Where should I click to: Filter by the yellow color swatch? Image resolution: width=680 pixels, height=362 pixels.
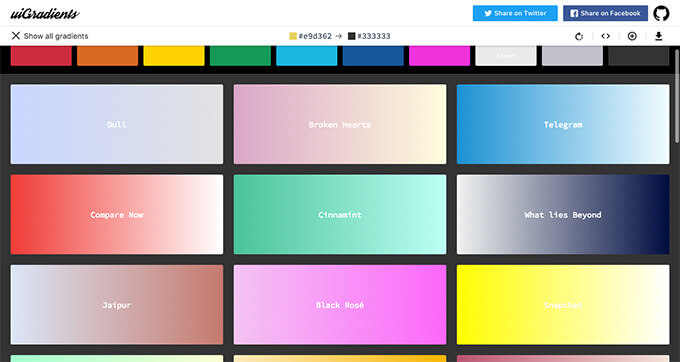tap(174, 56)
